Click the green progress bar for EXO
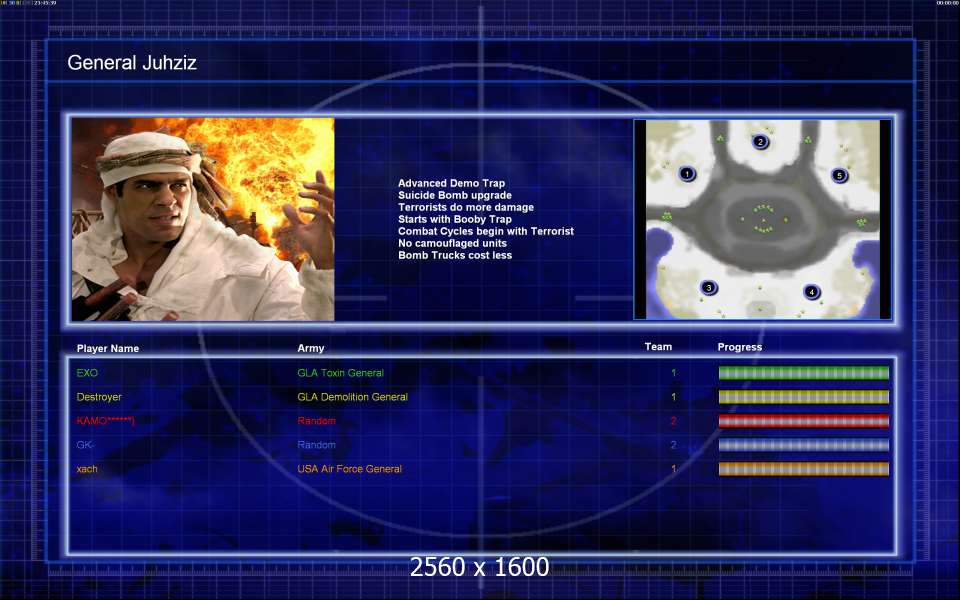 (x=803, y=373)
